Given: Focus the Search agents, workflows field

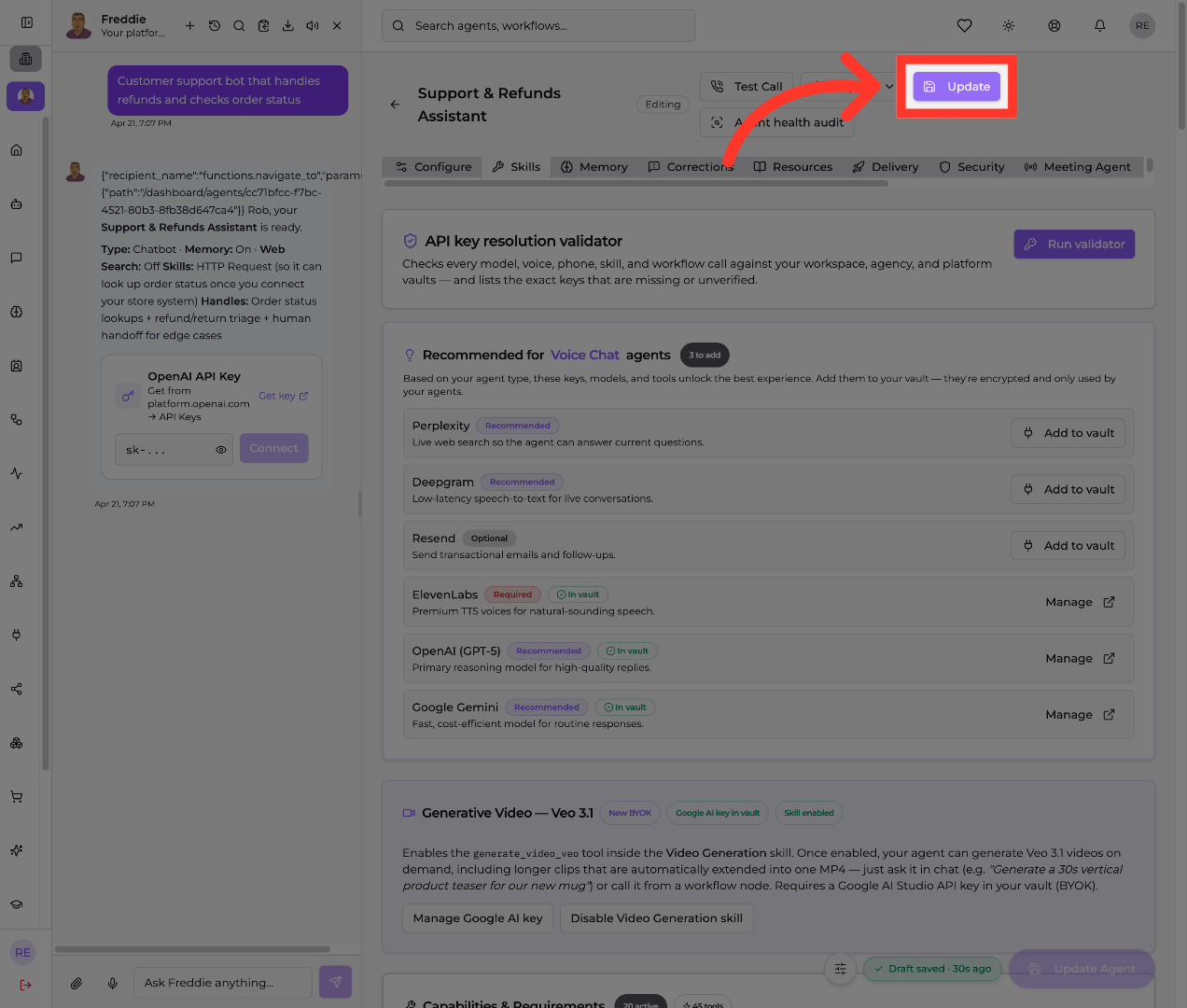Looking at the screenshot, I should (538, 26).
